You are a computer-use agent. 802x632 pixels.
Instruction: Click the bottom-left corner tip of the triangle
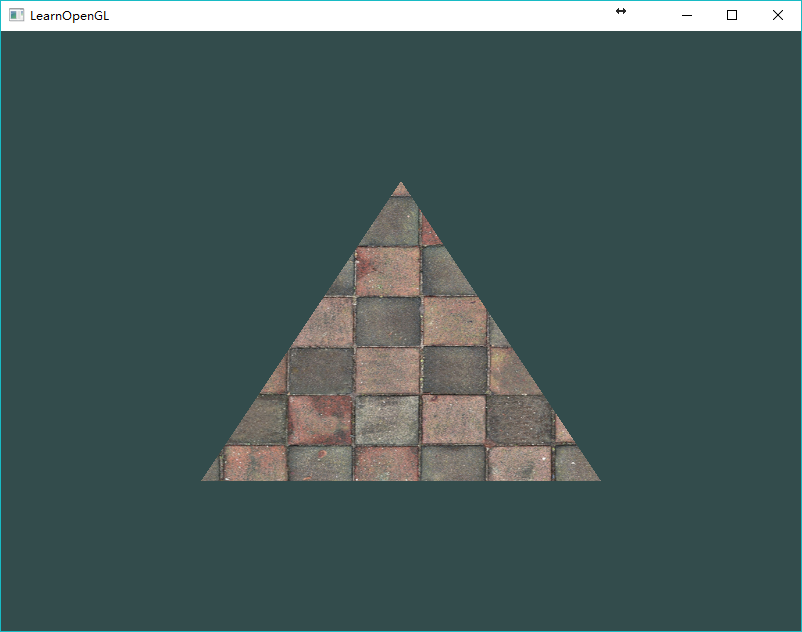(x=205, y=478)
